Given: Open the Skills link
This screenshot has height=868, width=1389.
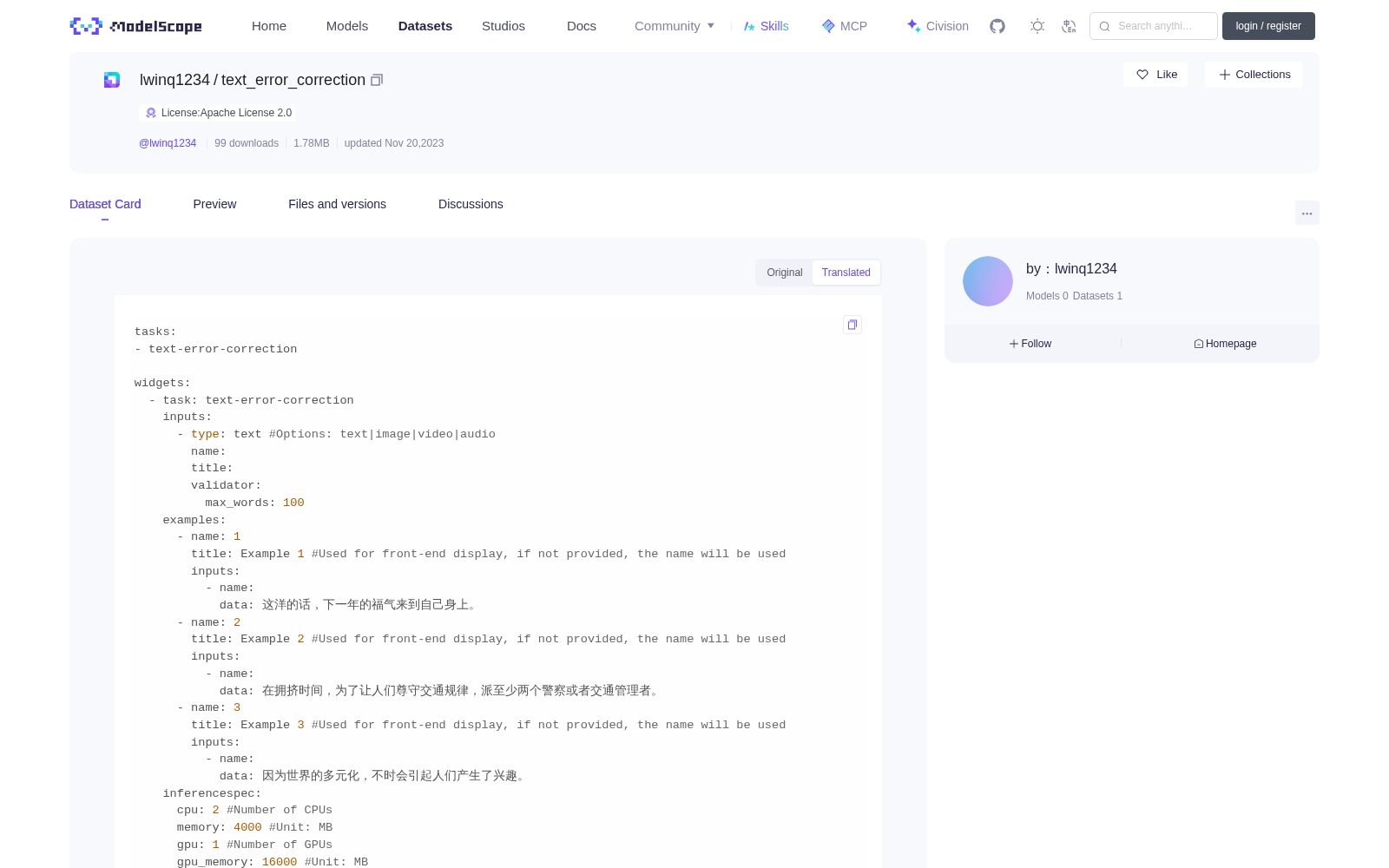Looking at the screenshot, I should point(767,26).
